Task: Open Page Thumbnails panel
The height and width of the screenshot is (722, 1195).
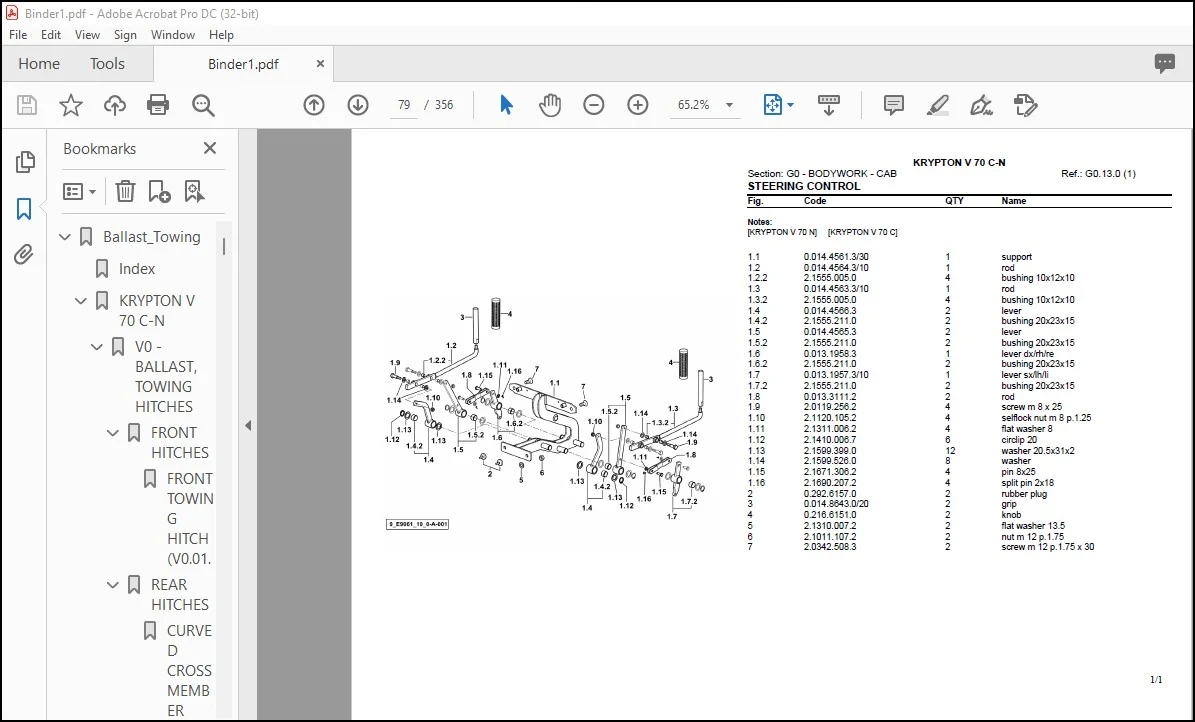Action: click(x=24, y=162)
